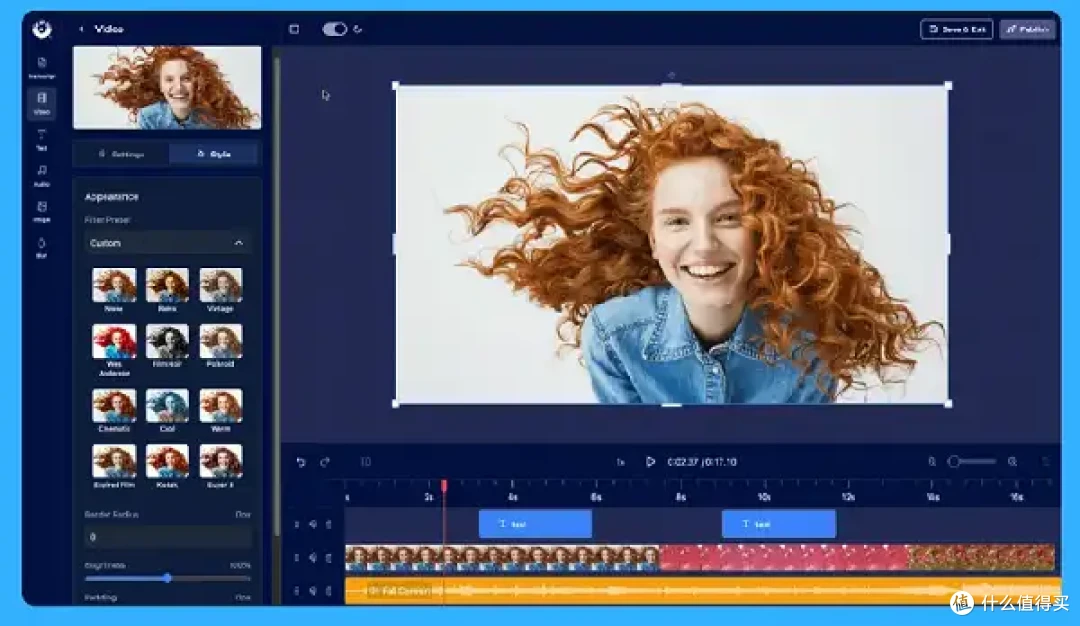This screenshot has width=1080, height=626.
Task: Click the delete icon on audio track
Action: [x=329, y=591]
